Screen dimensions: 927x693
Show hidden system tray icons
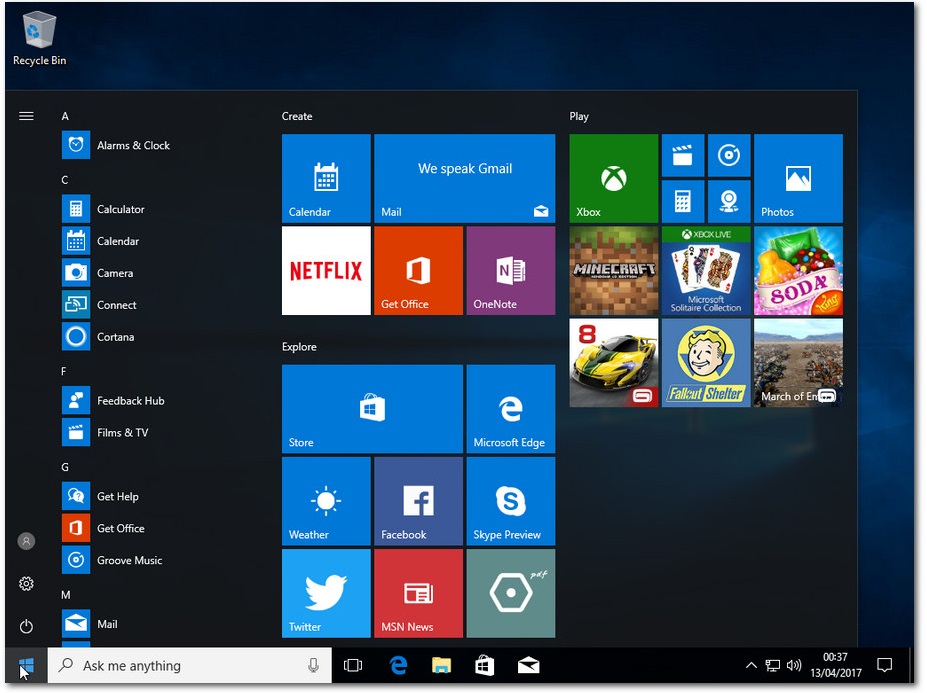[x=751, y=666]
